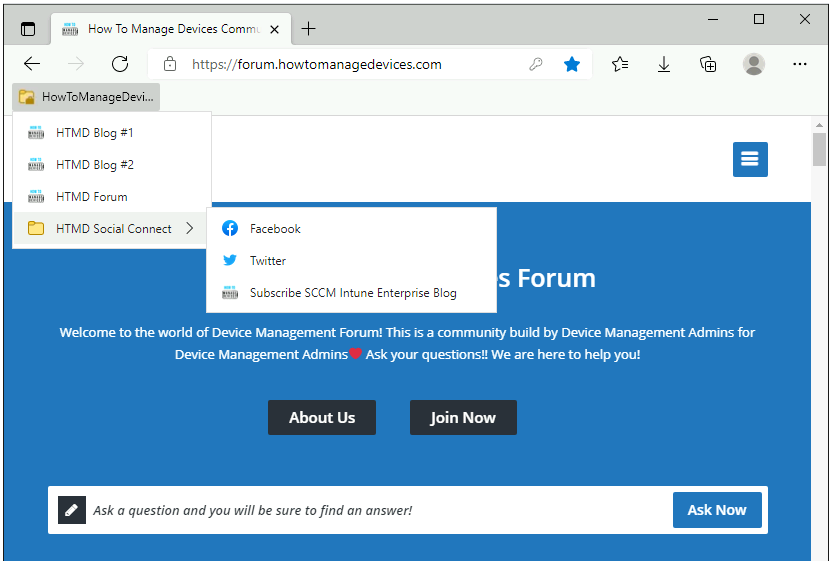Collapse the HowToManageDevi... favorites folder
833x561 pixels.
click(86, 97)
